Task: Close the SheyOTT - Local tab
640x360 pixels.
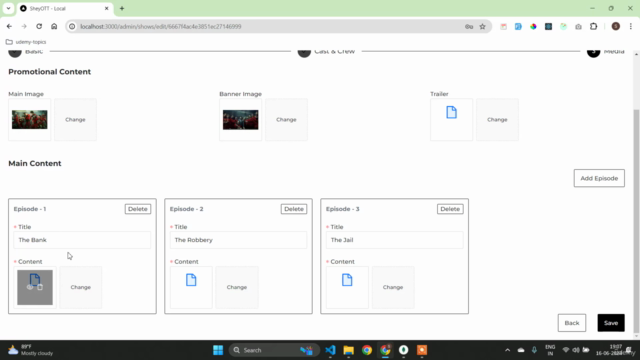Action: (107, 9)
